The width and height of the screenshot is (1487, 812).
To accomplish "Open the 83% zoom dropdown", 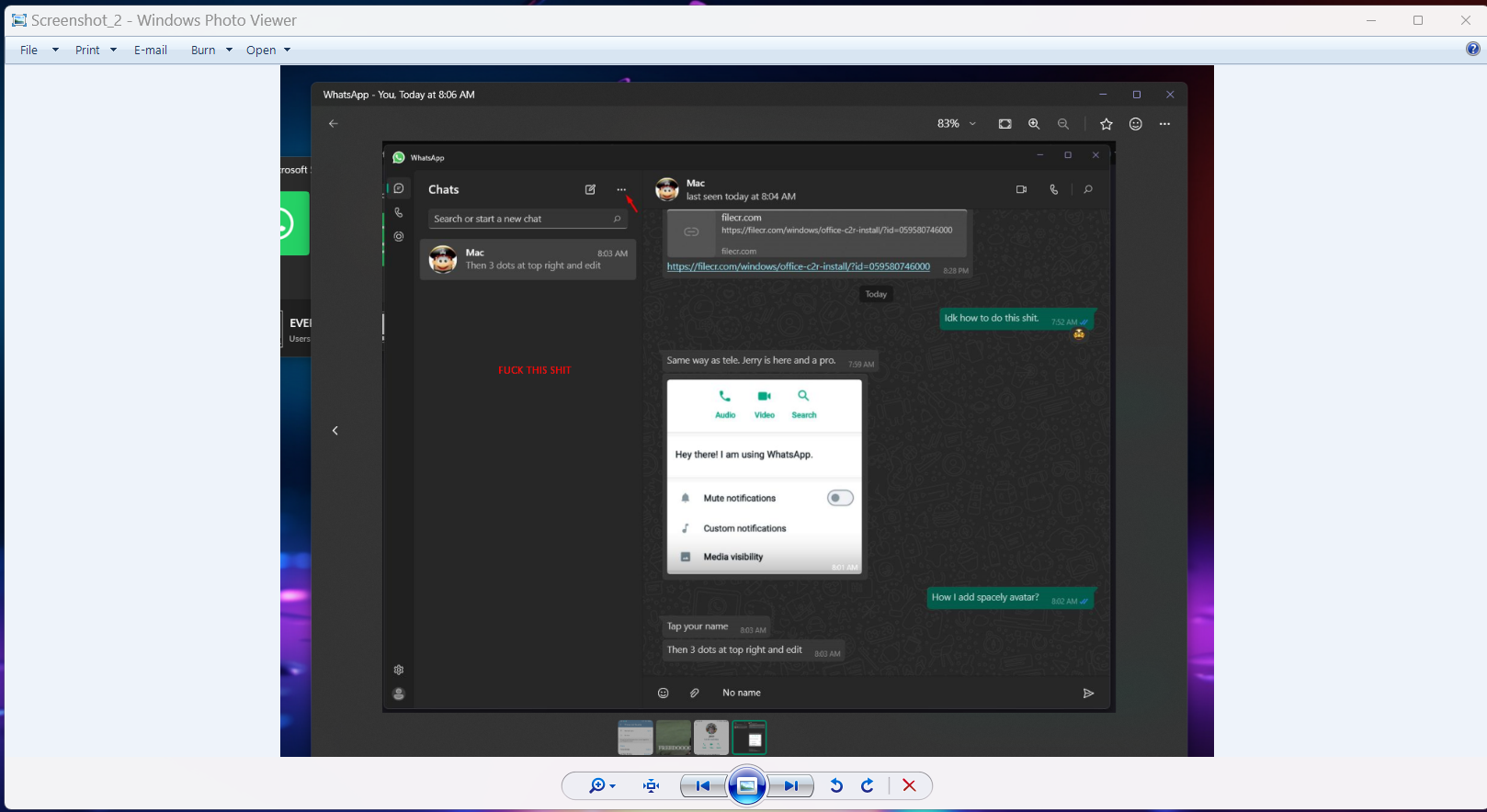I will click(x=957, y=123).
